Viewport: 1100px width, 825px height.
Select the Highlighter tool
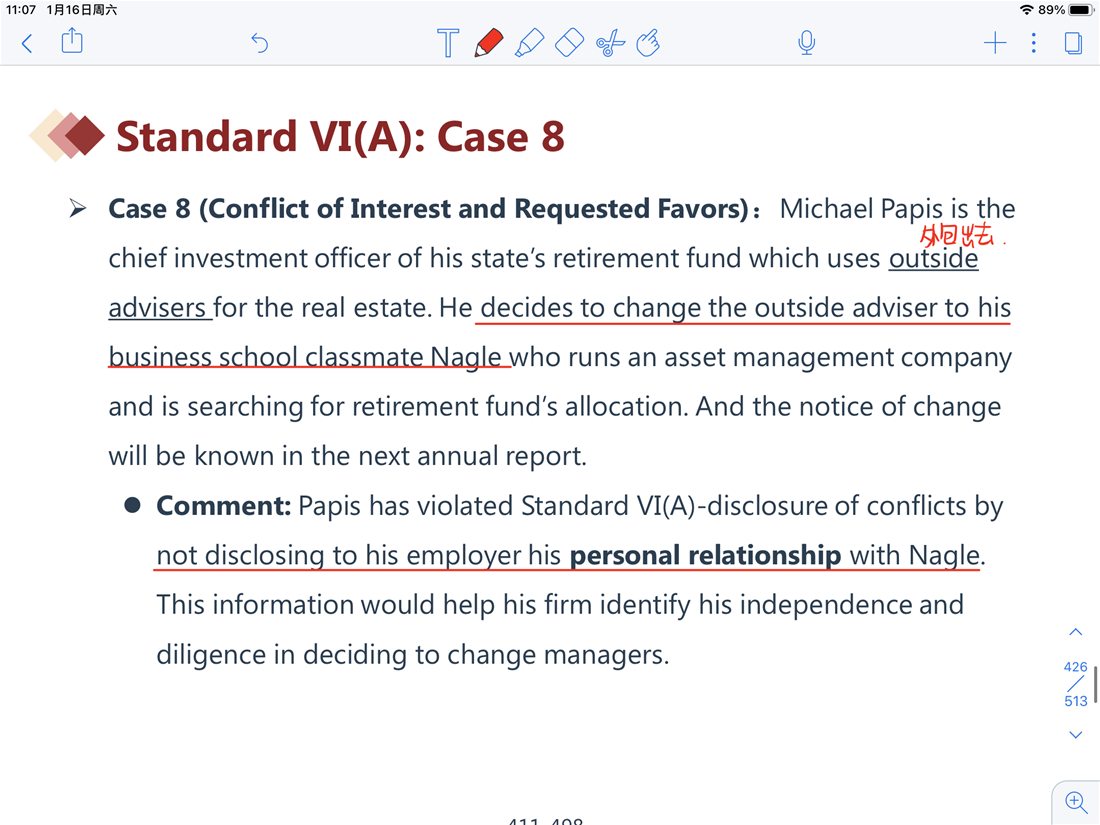(530, 42)
